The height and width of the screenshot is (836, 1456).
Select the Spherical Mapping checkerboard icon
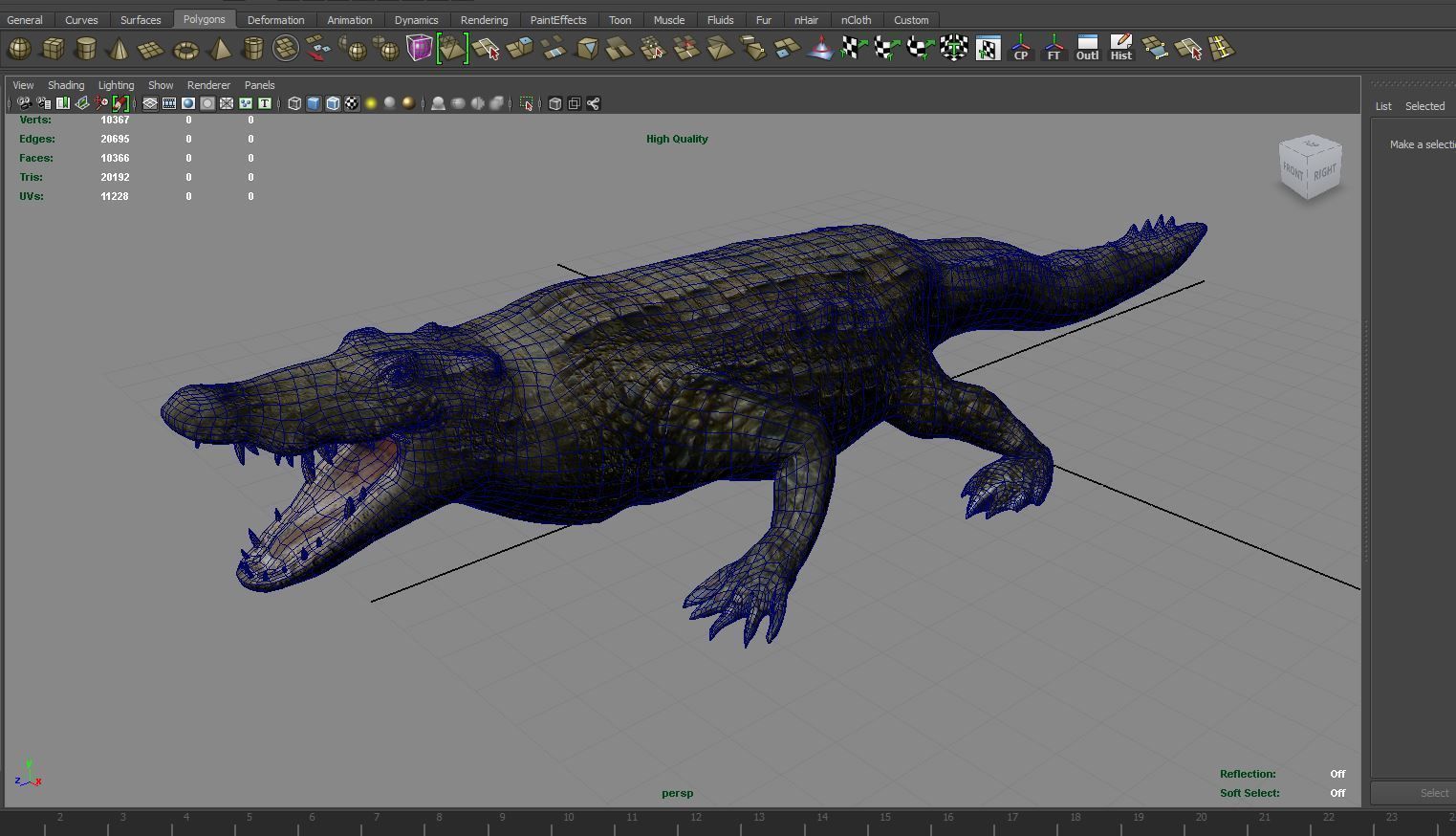point(921,48)
